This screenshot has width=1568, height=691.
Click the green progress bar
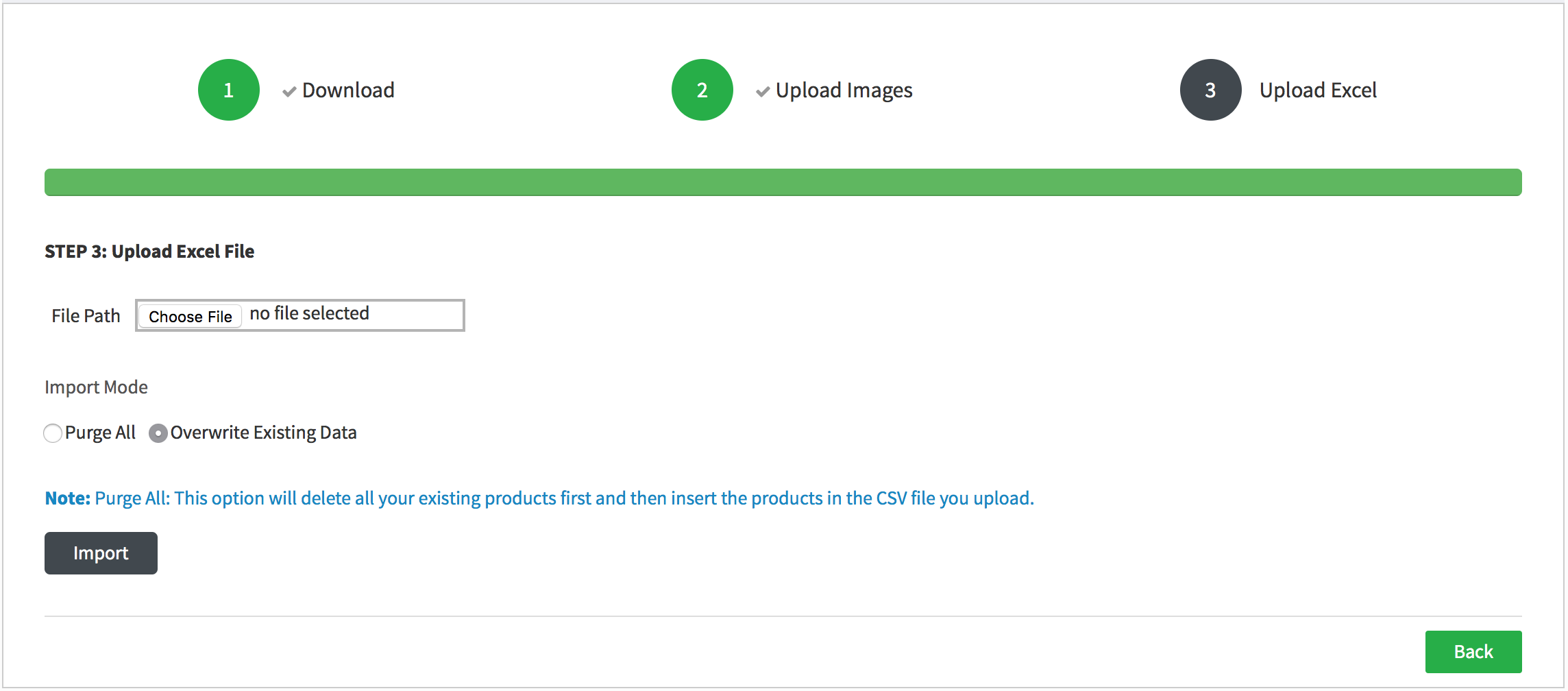tap(783, 182)
